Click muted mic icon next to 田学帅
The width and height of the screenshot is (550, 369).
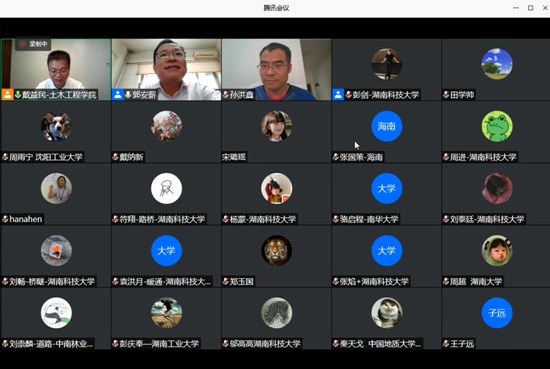click(x=446, y=95)
